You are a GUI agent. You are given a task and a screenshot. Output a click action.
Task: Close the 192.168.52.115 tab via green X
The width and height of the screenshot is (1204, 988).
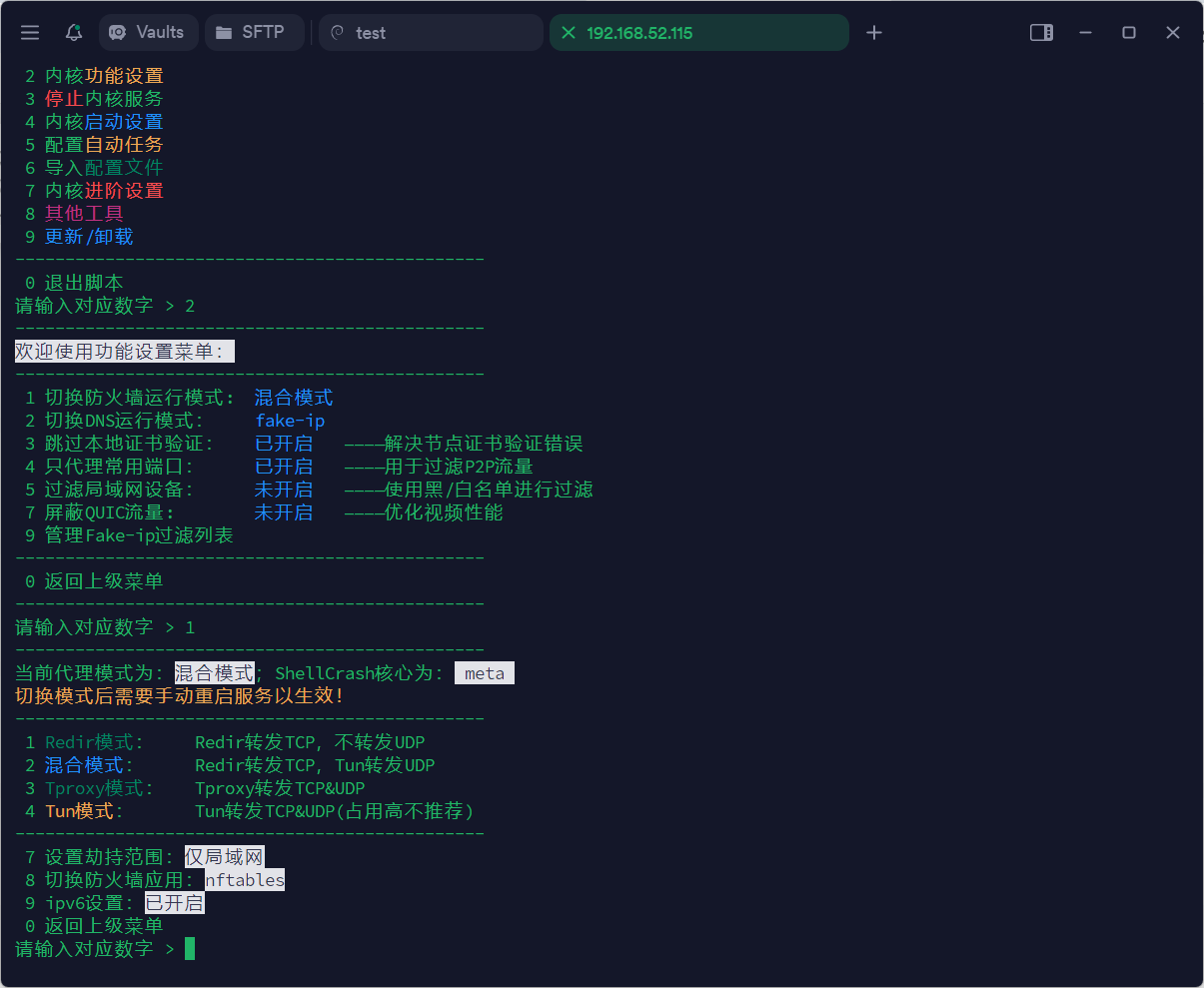(x=568, y=32)
